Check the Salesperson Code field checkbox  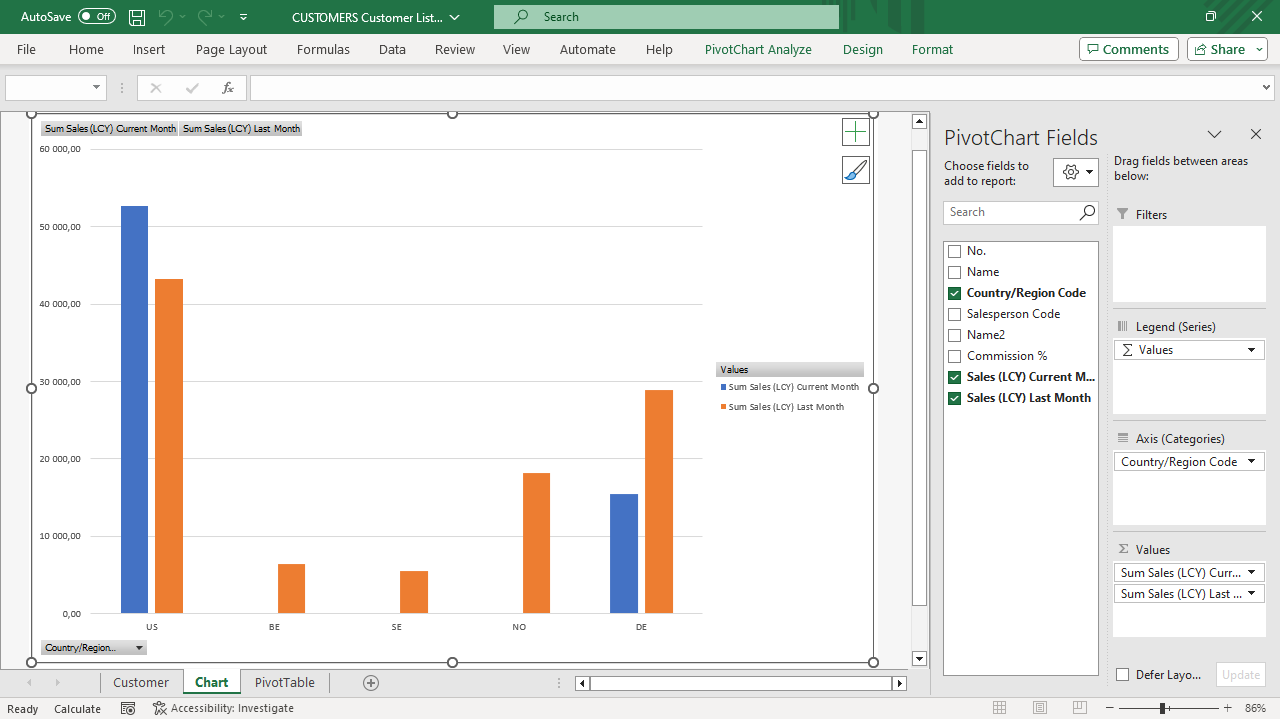point(954,314)
